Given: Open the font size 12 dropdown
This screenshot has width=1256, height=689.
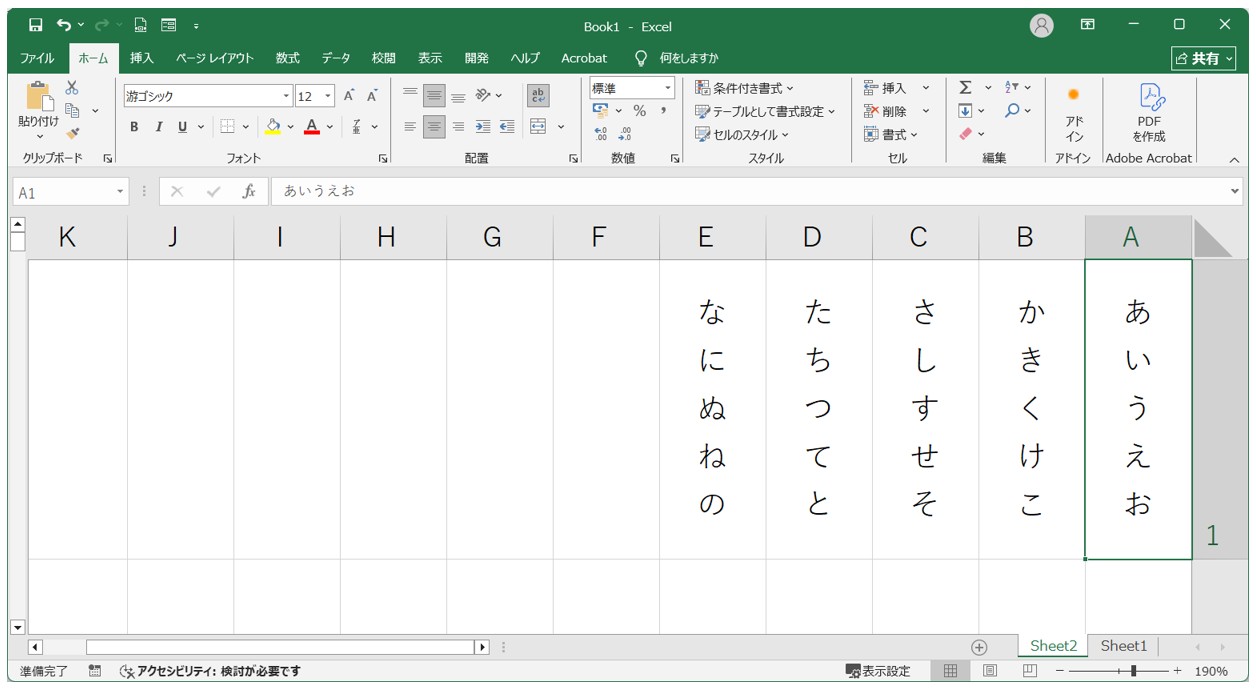Looking at the screenshot, I should [328, 96].
